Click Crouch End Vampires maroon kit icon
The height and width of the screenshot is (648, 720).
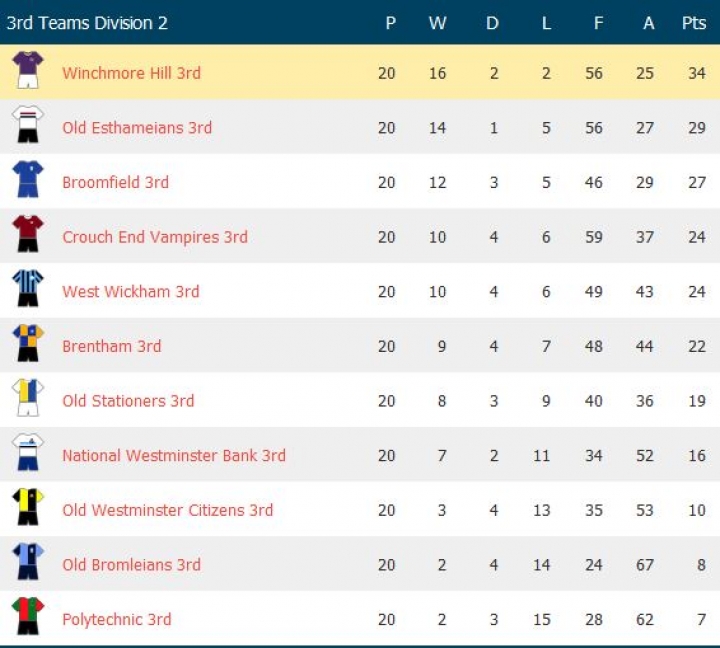(28, 234)
